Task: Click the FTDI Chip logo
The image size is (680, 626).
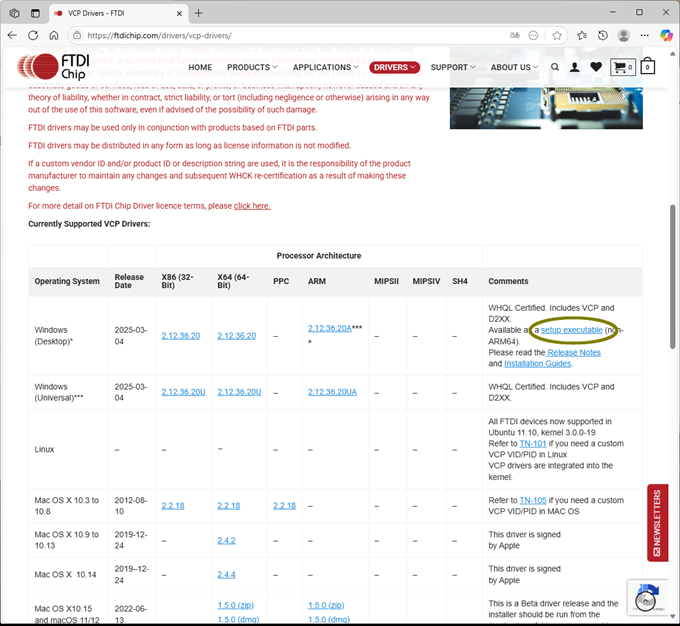Action: 54,67
